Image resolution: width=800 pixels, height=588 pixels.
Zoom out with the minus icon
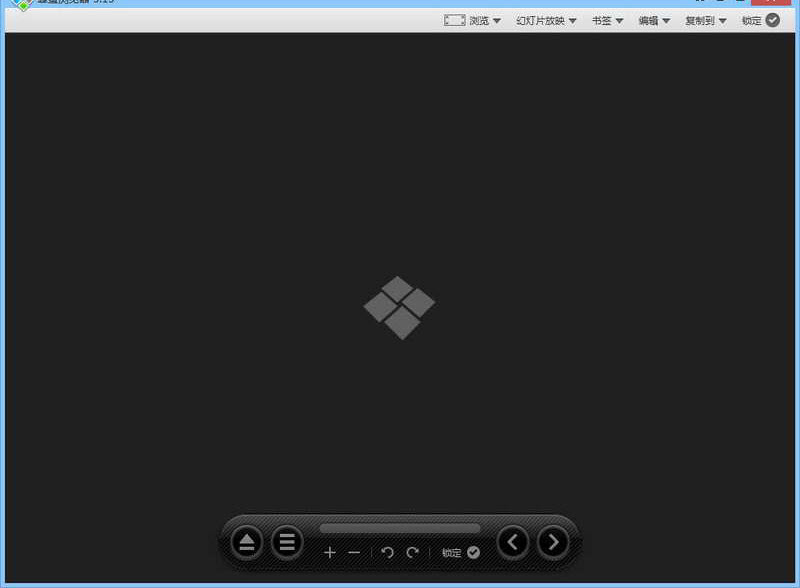coord(354,552)
